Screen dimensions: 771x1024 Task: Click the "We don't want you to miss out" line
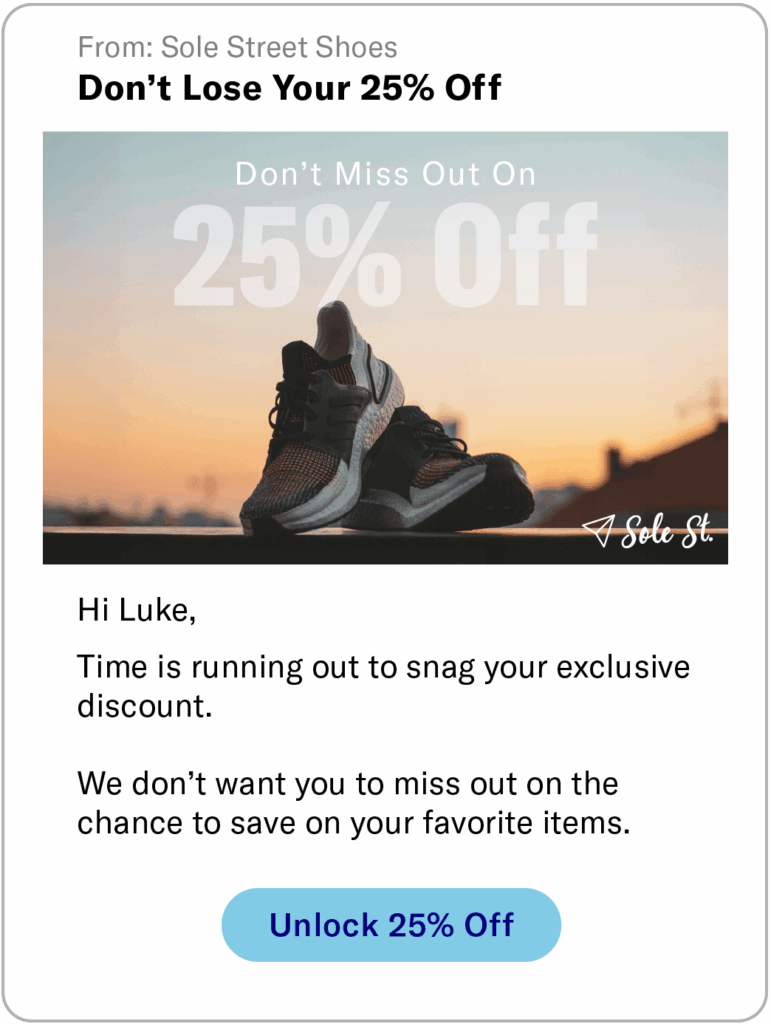click(x=348, y=783)
